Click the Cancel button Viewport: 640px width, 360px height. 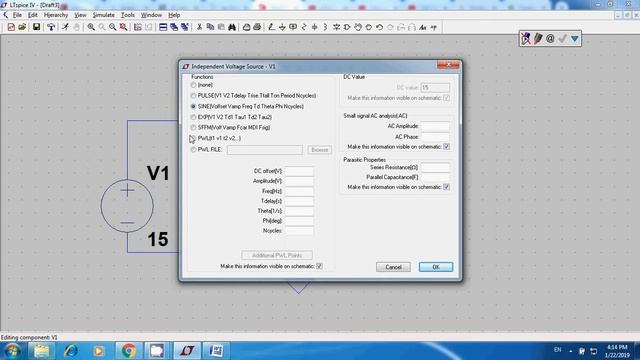393,267
